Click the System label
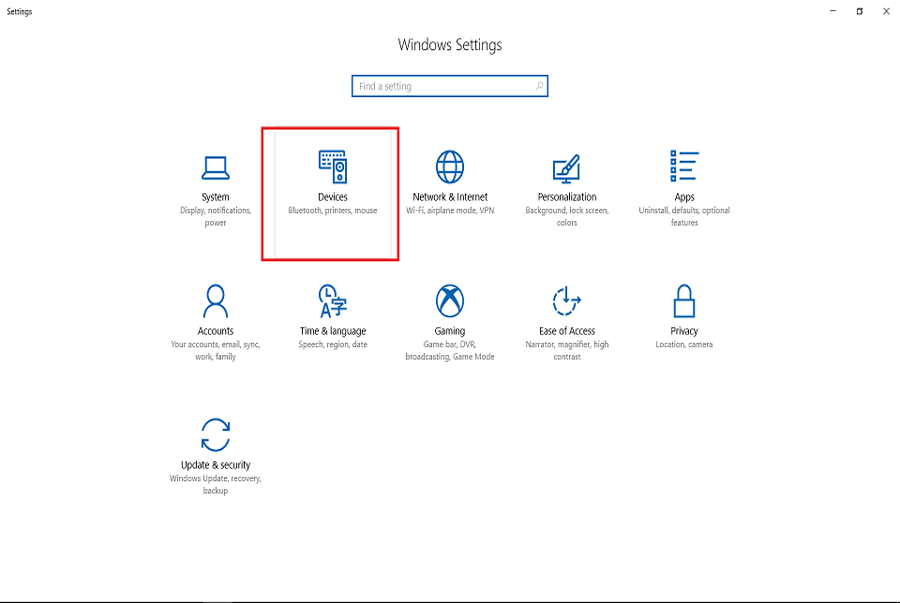The width and height of the screenshot is (900, 603). tap(215, 197)
